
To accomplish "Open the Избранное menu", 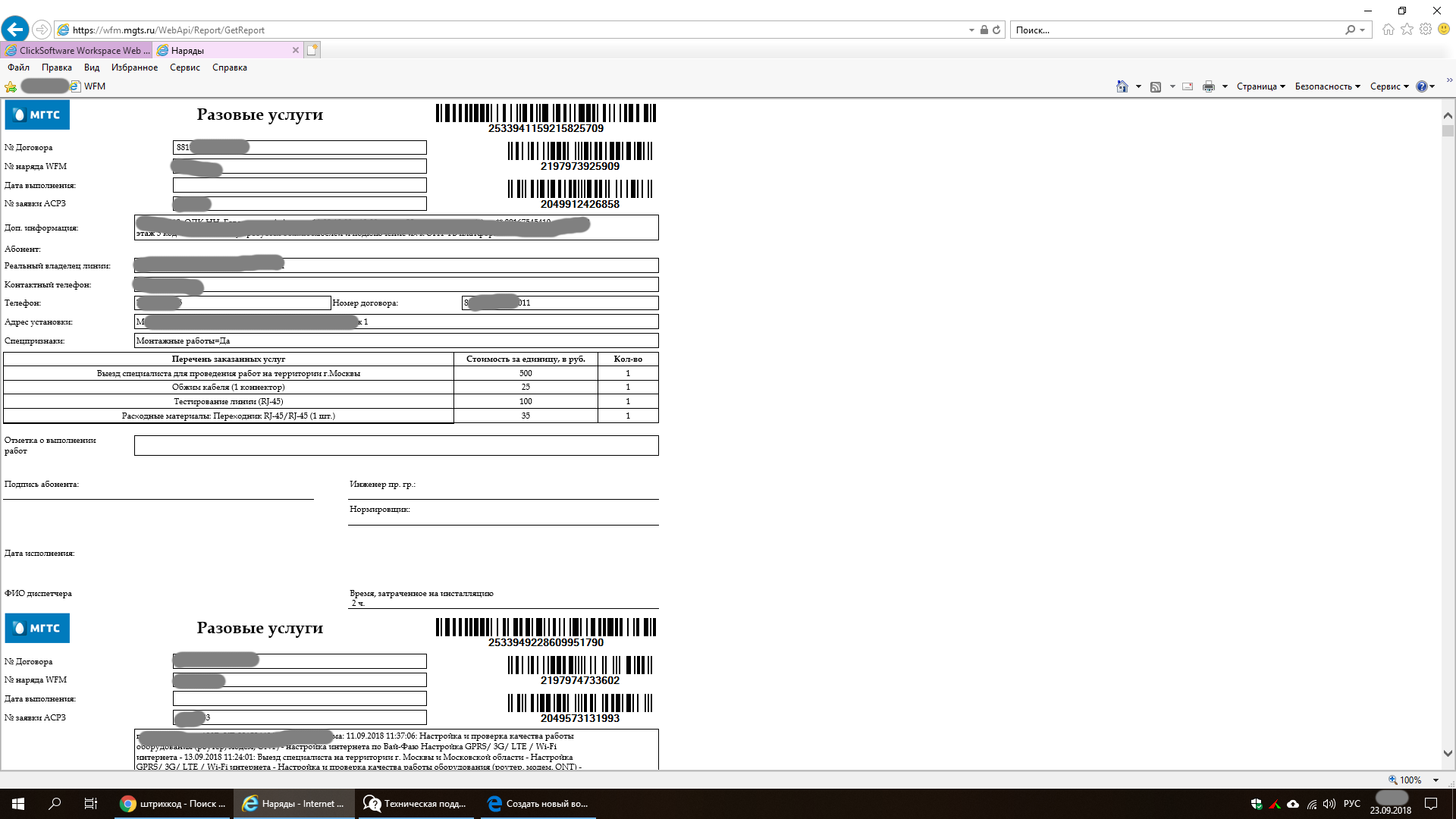I will coord(134,67).
